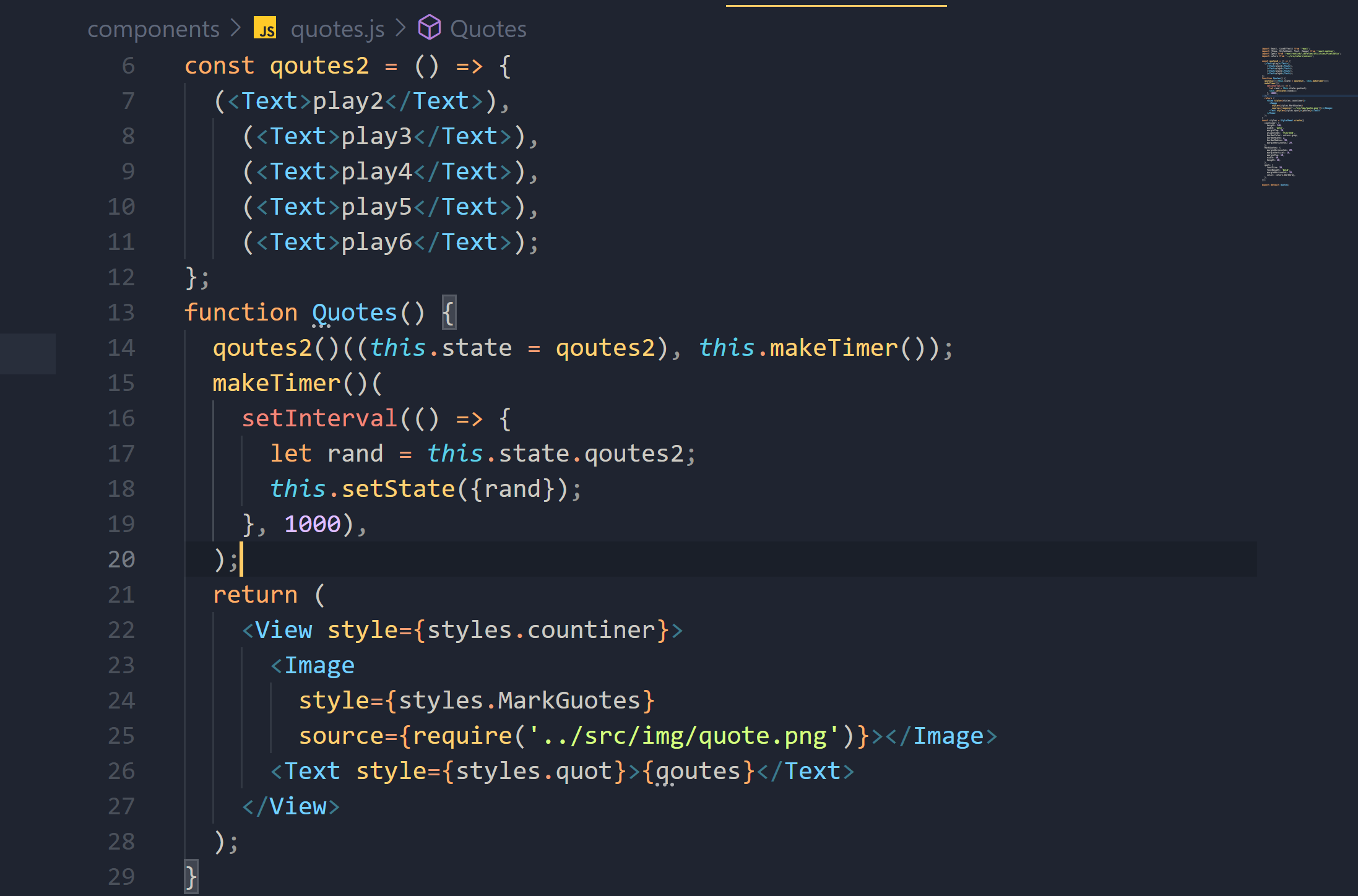The height and width of the screenshot is (896, 1358).
Task: Click the Quotes symbol cube icon
Action: pyautogui.click(x=430, y=28)
